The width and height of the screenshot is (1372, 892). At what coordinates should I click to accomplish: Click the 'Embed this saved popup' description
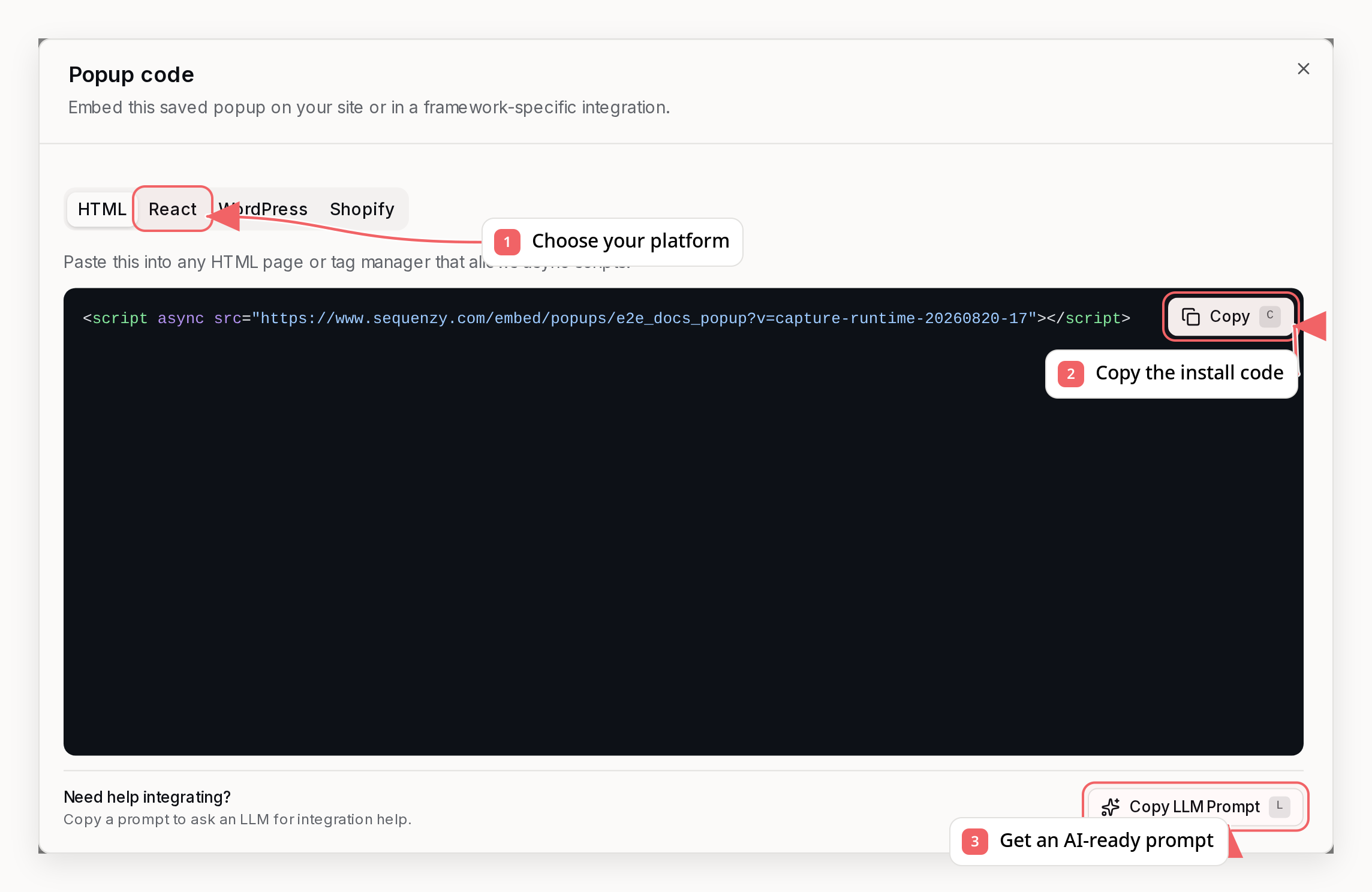[x=369, y=107]
